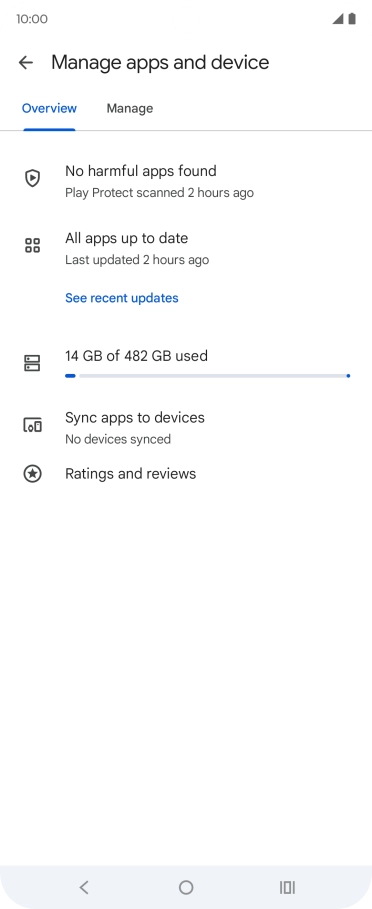372x909 pixels.
Task: Tap Play Protect scanned 2 hours ago
Action: tap(159, 192)
